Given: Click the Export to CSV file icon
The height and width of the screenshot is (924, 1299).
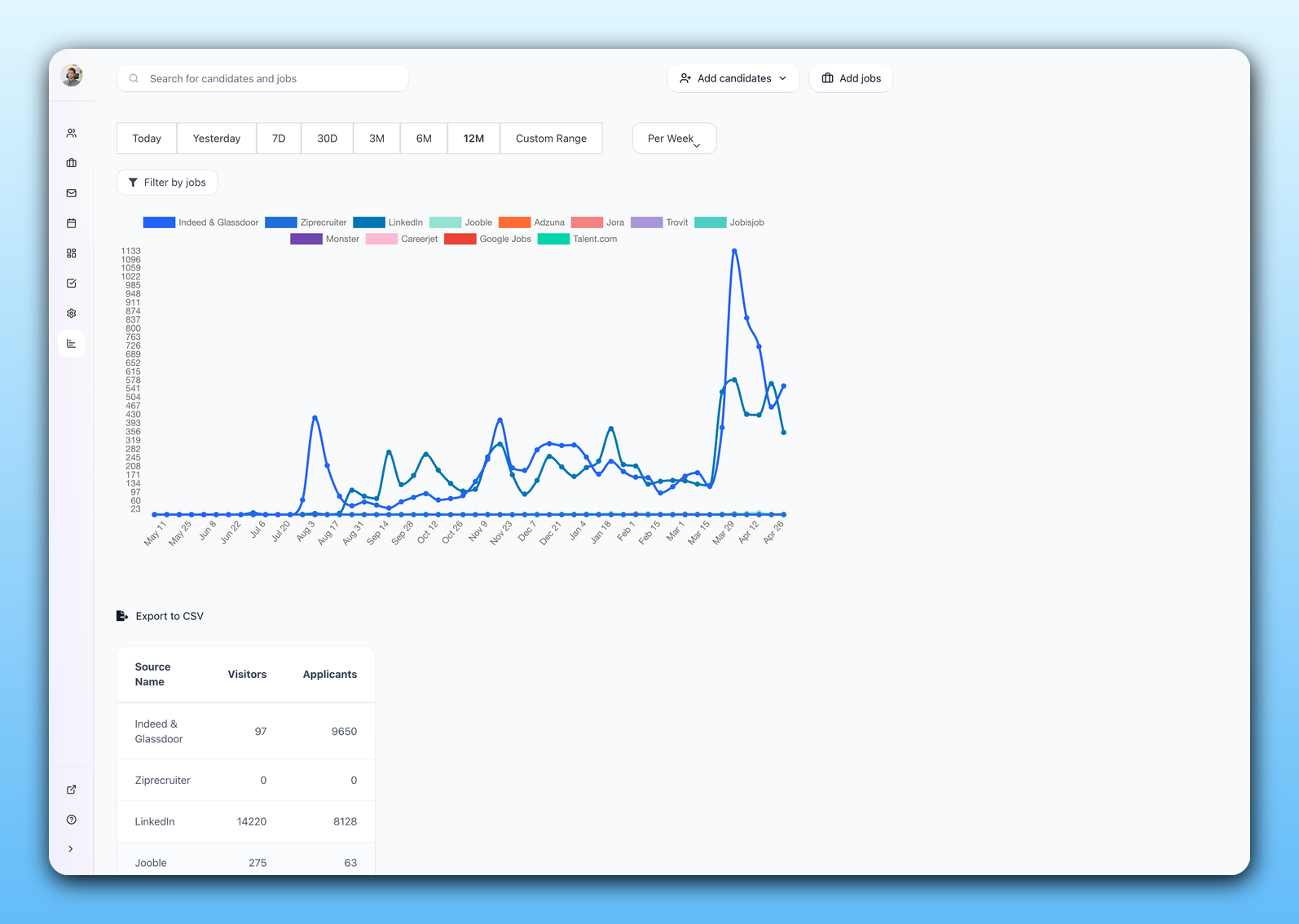Looking at the screenshot, I should (x=122, y=616).
